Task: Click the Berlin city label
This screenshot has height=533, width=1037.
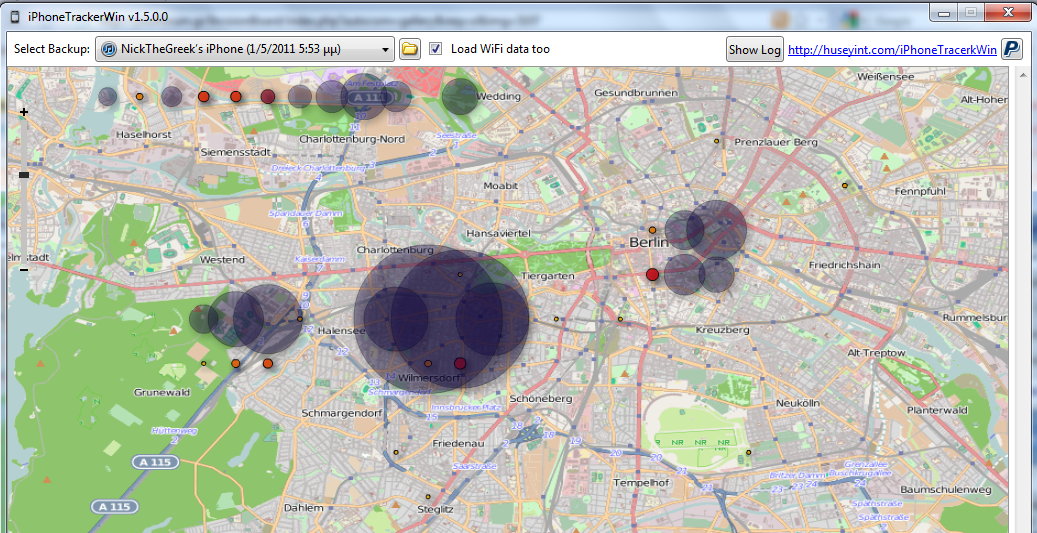Action: tap(649, 243)
